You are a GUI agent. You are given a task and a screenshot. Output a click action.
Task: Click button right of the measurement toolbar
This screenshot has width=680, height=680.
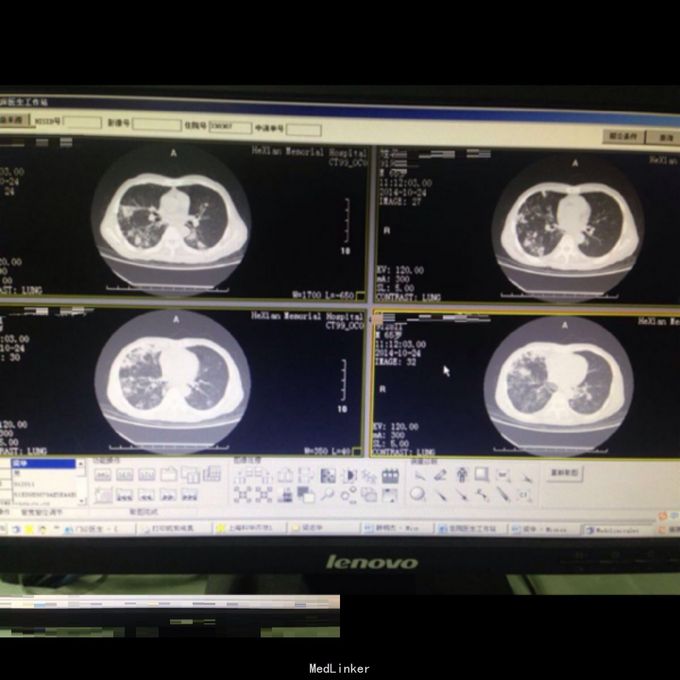point(566,472)
